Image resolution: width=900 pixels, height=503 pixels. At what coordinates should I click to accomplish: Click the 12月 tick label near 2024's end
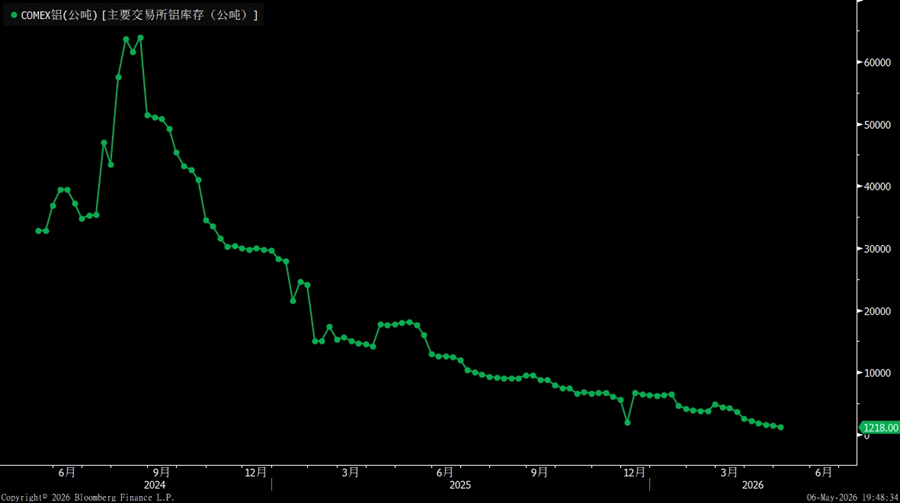tap(256, 472)
